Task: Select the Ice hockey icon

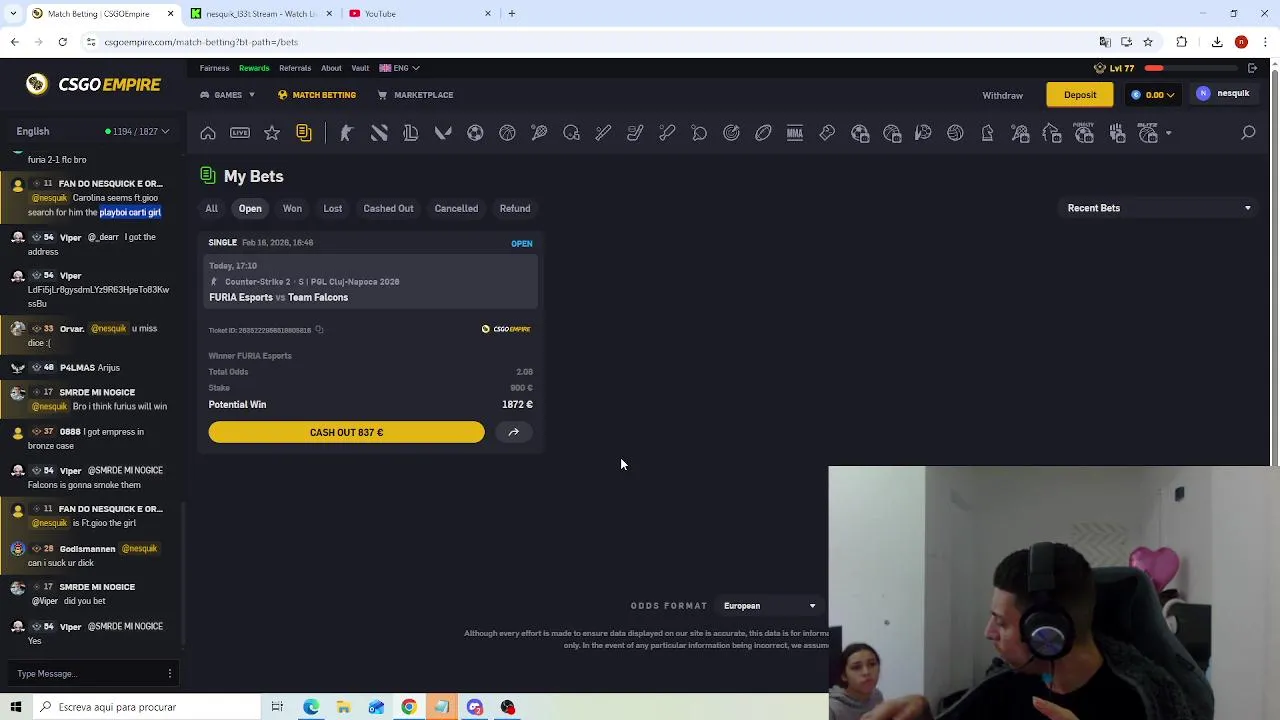Action: (635, 133)
